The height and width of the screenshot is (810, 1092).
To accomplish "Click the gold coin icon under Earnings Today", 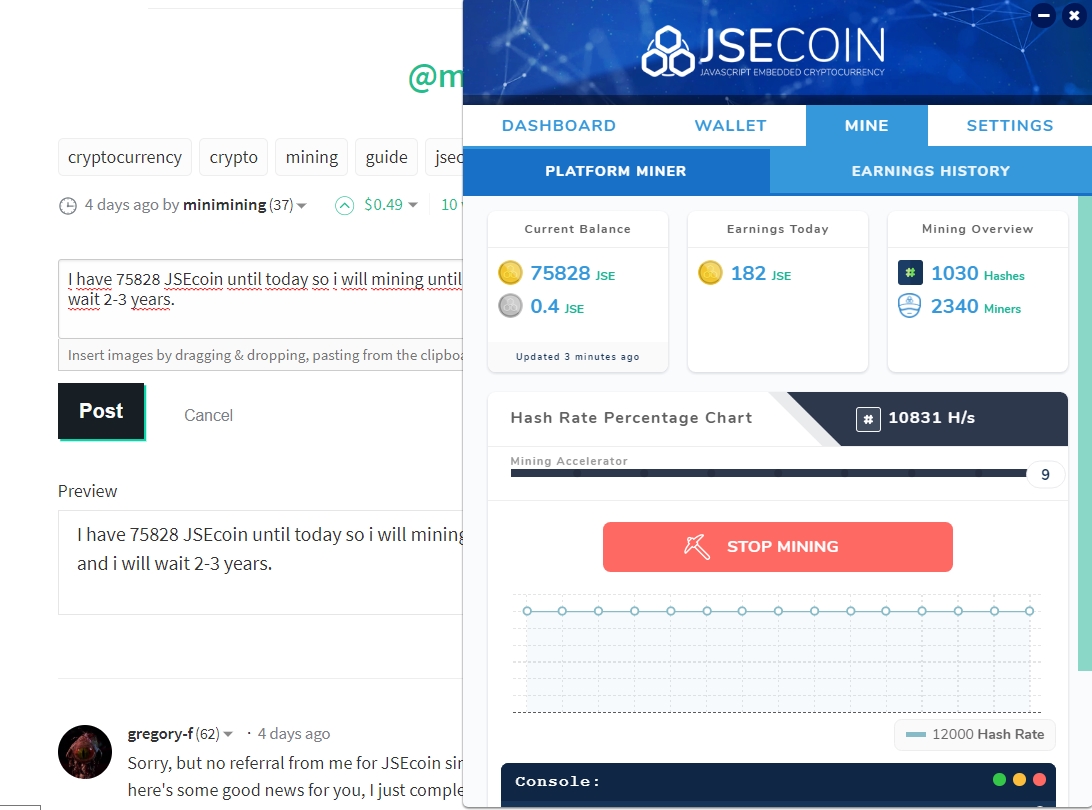I will click(710, 272).
